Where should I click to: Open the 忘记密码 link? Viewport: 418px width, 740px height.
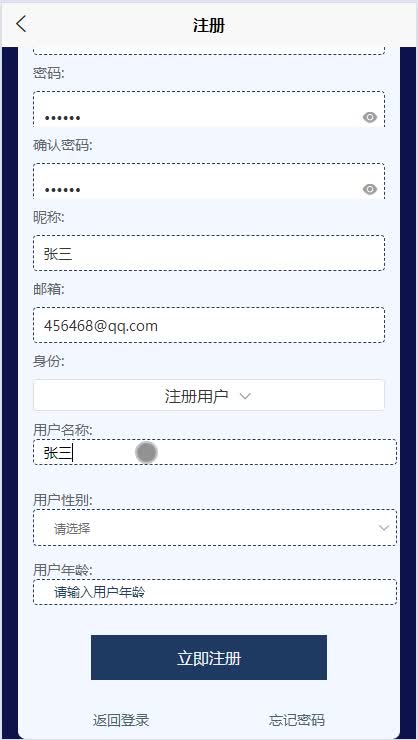click(297, 720)
